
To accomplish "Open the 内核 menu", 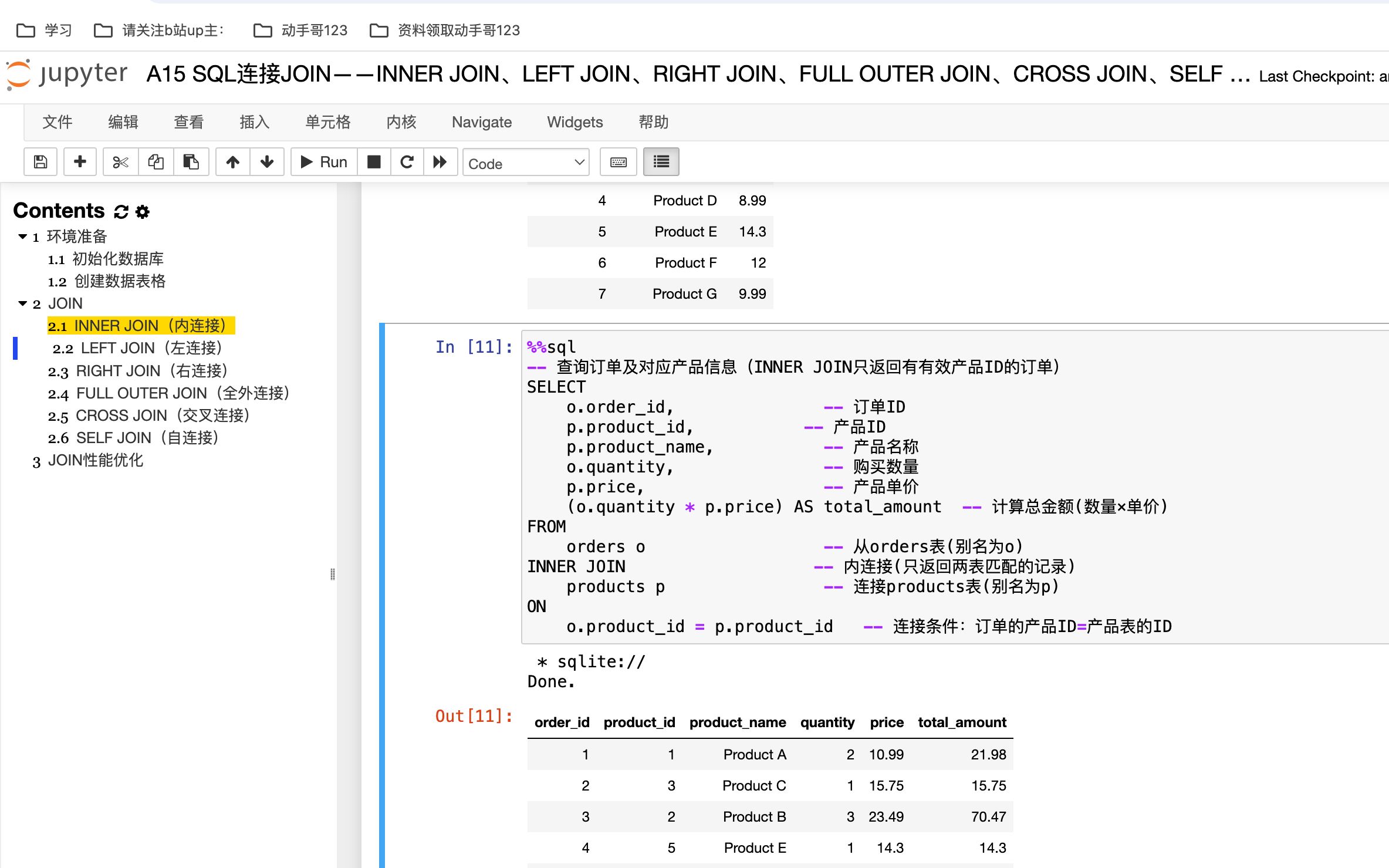I will tap(401, 122).
